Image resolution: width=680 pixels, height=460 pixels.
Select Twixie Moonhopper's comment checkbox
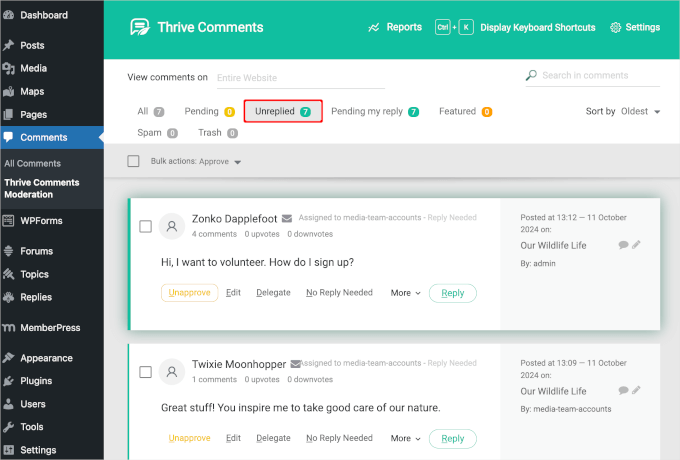tap(145, 372)
